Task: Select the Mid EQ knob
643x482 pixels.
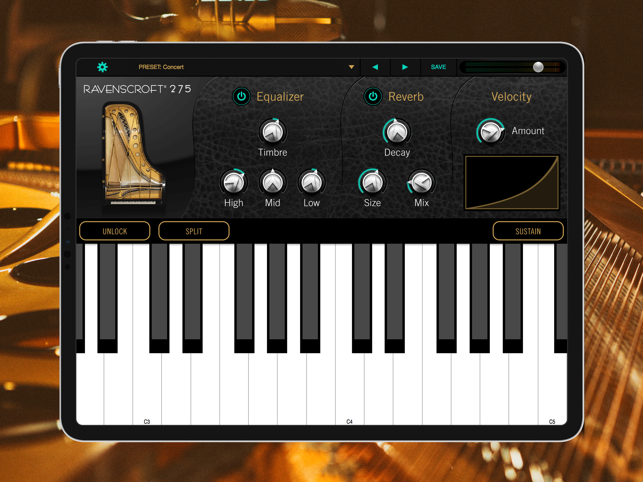Action: (x=272, y=182)
